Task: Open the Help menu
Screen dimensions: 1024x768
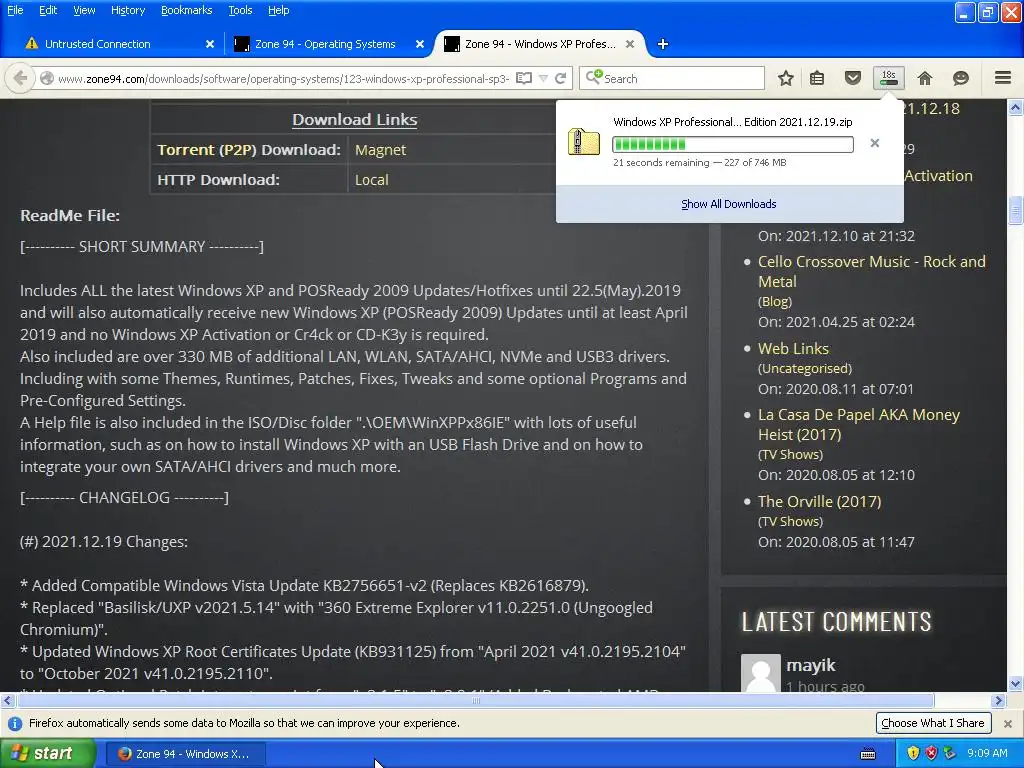Action: [278, 10]
